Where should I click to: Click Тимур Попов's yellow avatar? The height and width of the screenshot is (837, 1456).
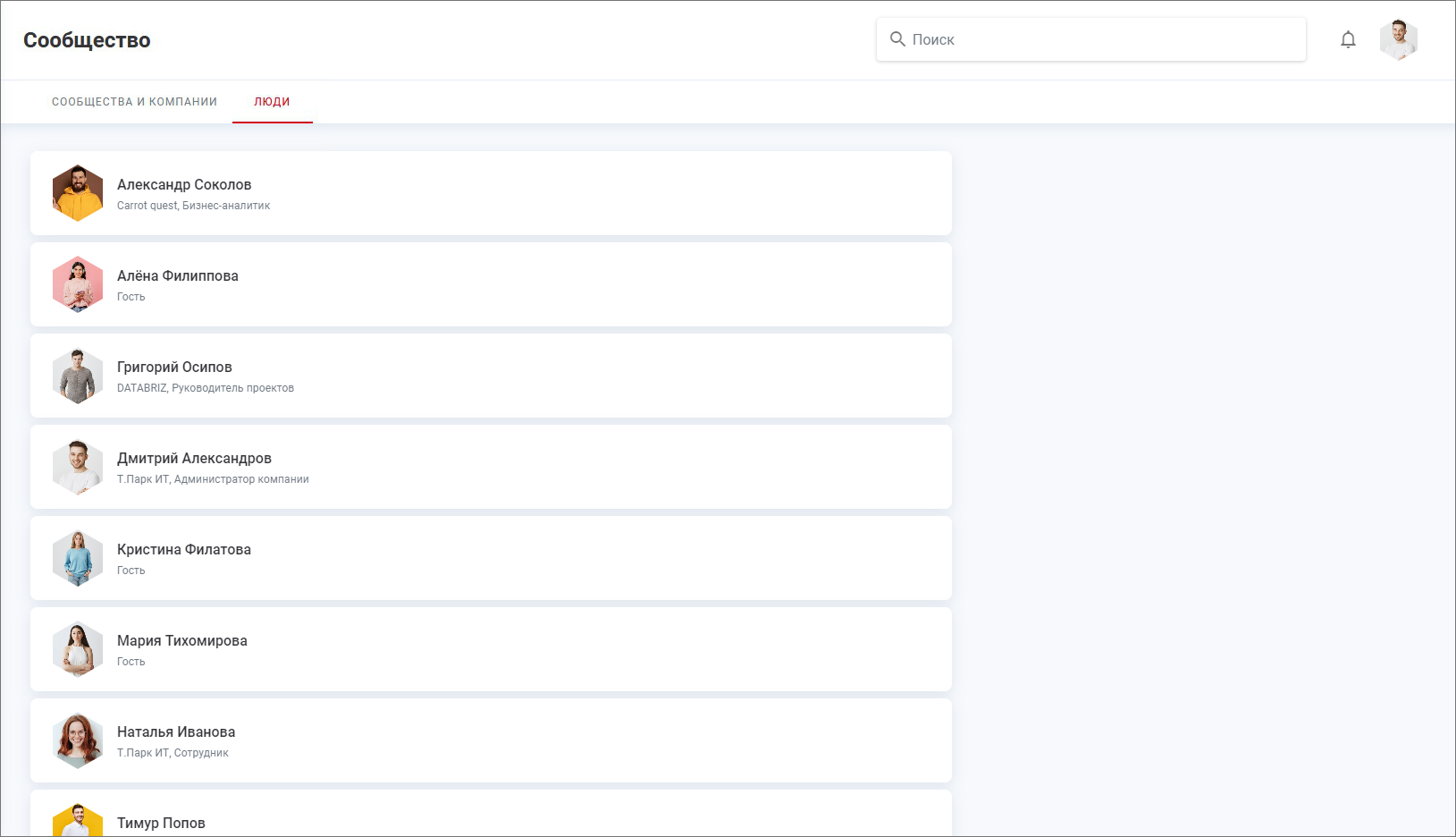[x=78, y=823]
